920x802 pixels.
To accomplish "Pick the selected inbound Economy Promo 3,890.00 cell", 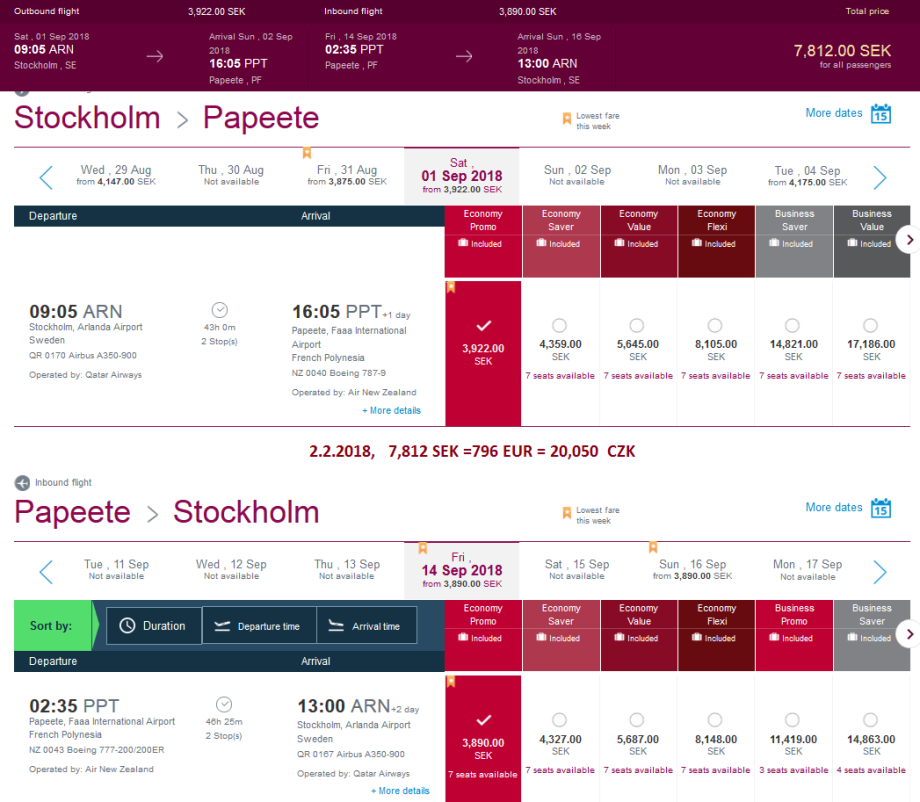I will point(483,738).
